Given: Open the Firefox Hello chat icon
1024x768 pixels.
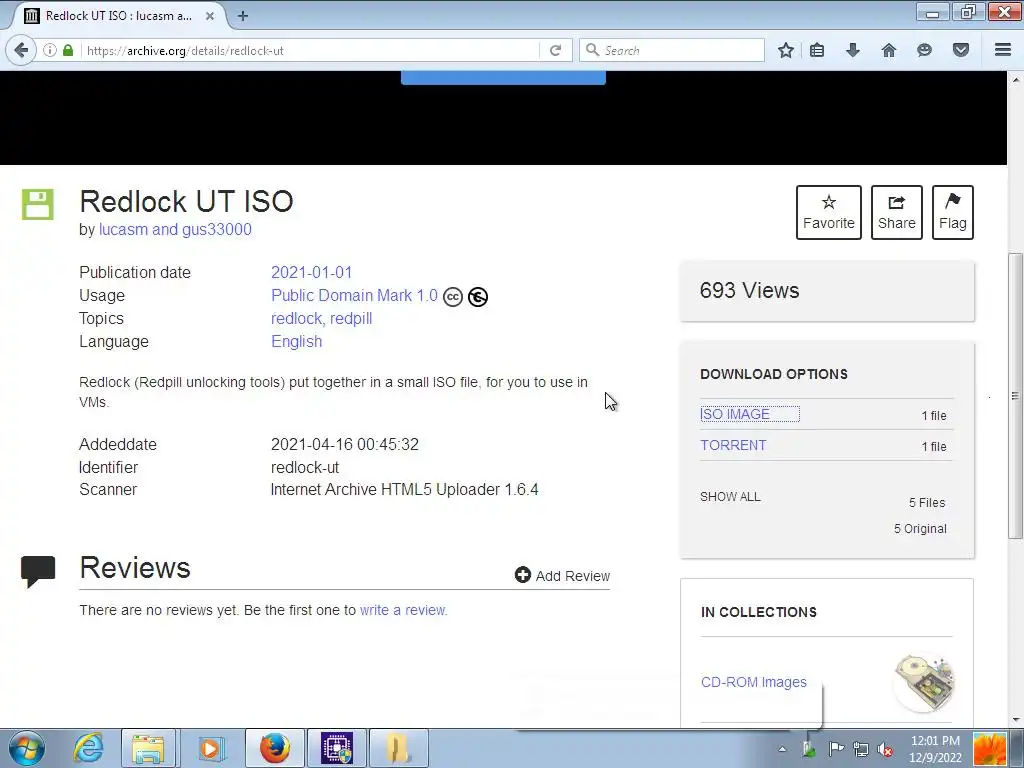Looking at the screenshot, I should point(924,50).
